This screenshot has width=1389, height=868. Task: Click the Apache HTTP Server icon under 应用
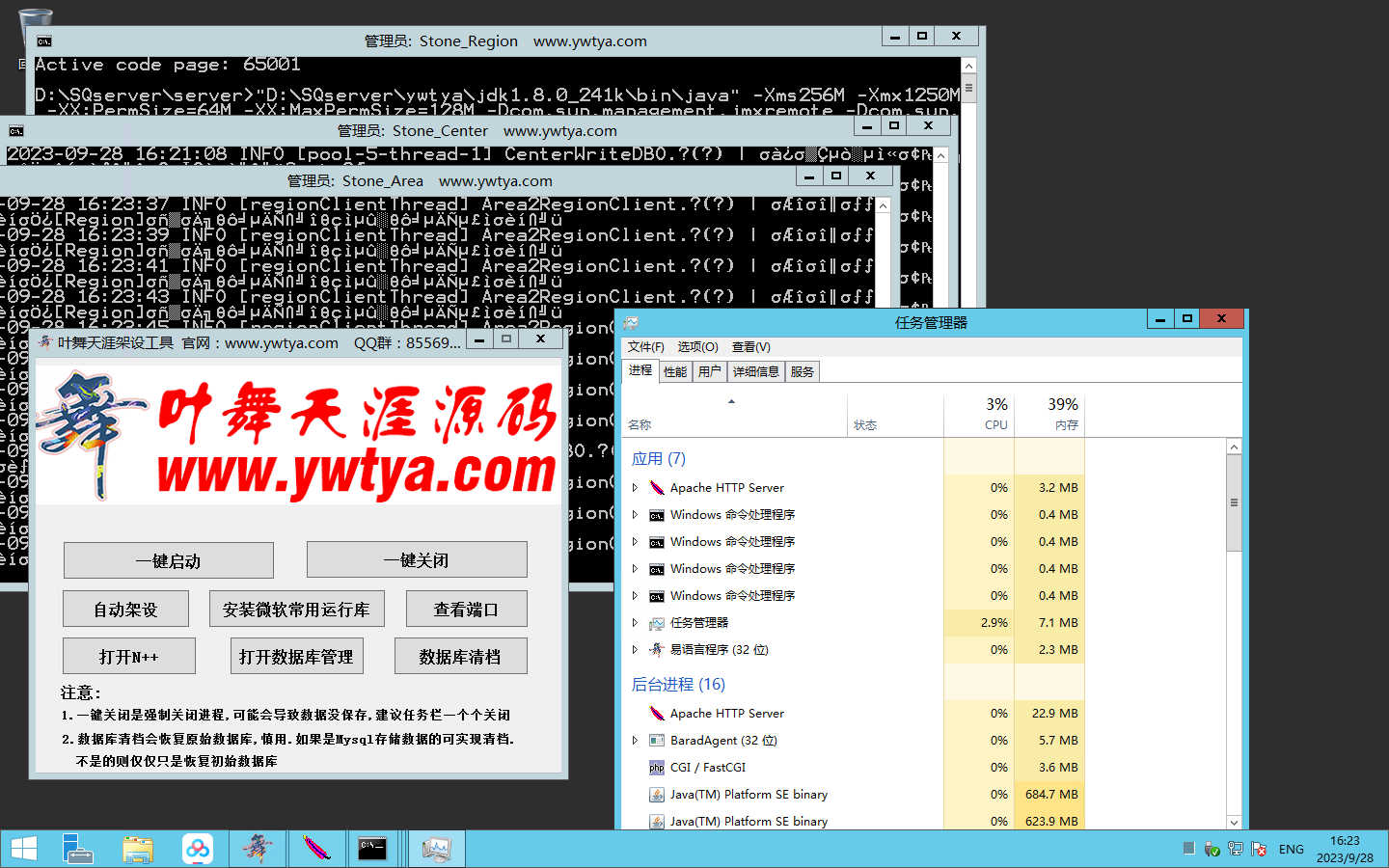point(657,488)
